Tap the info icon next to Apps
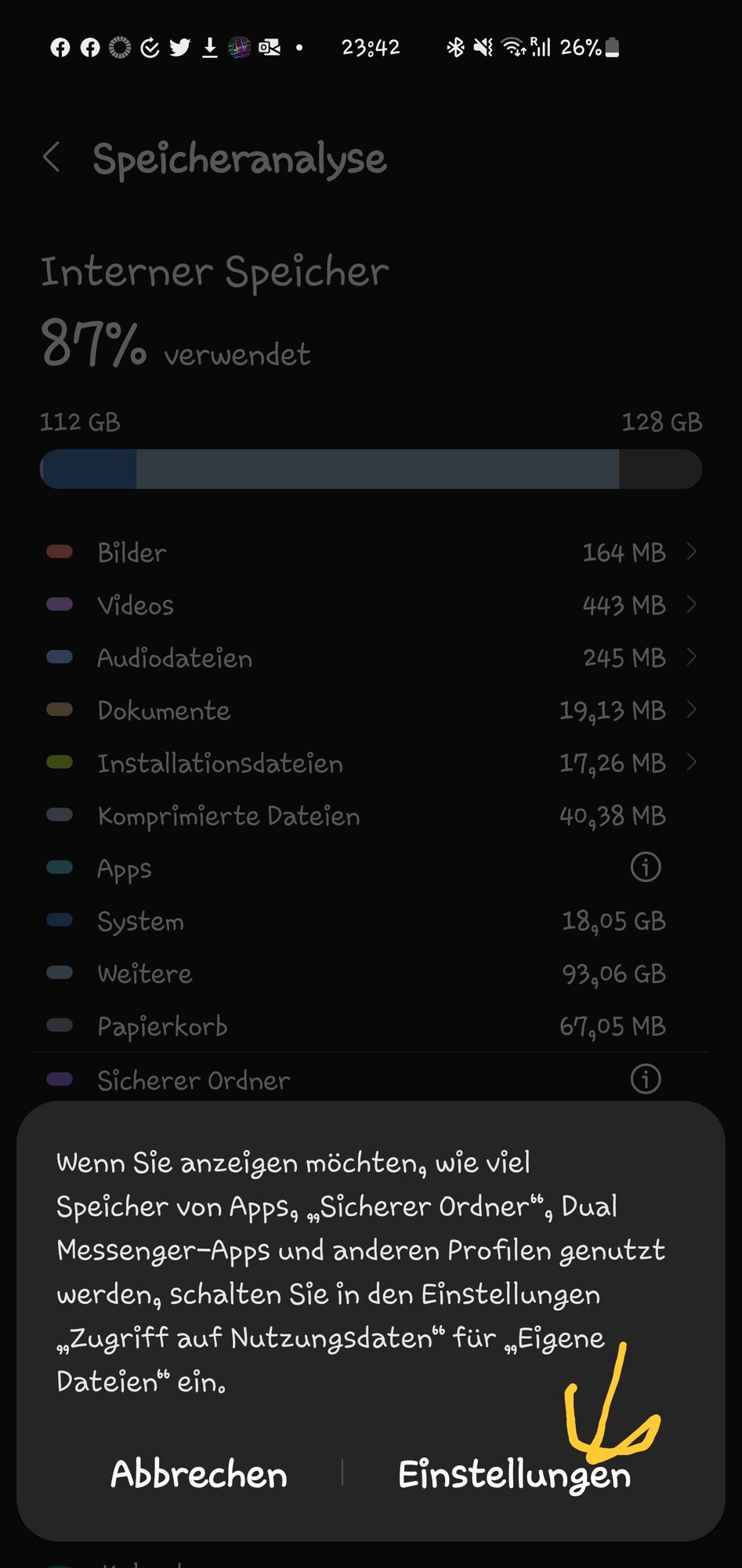Viewport: 742px width, 1568px height. click(x=646, y=867)
